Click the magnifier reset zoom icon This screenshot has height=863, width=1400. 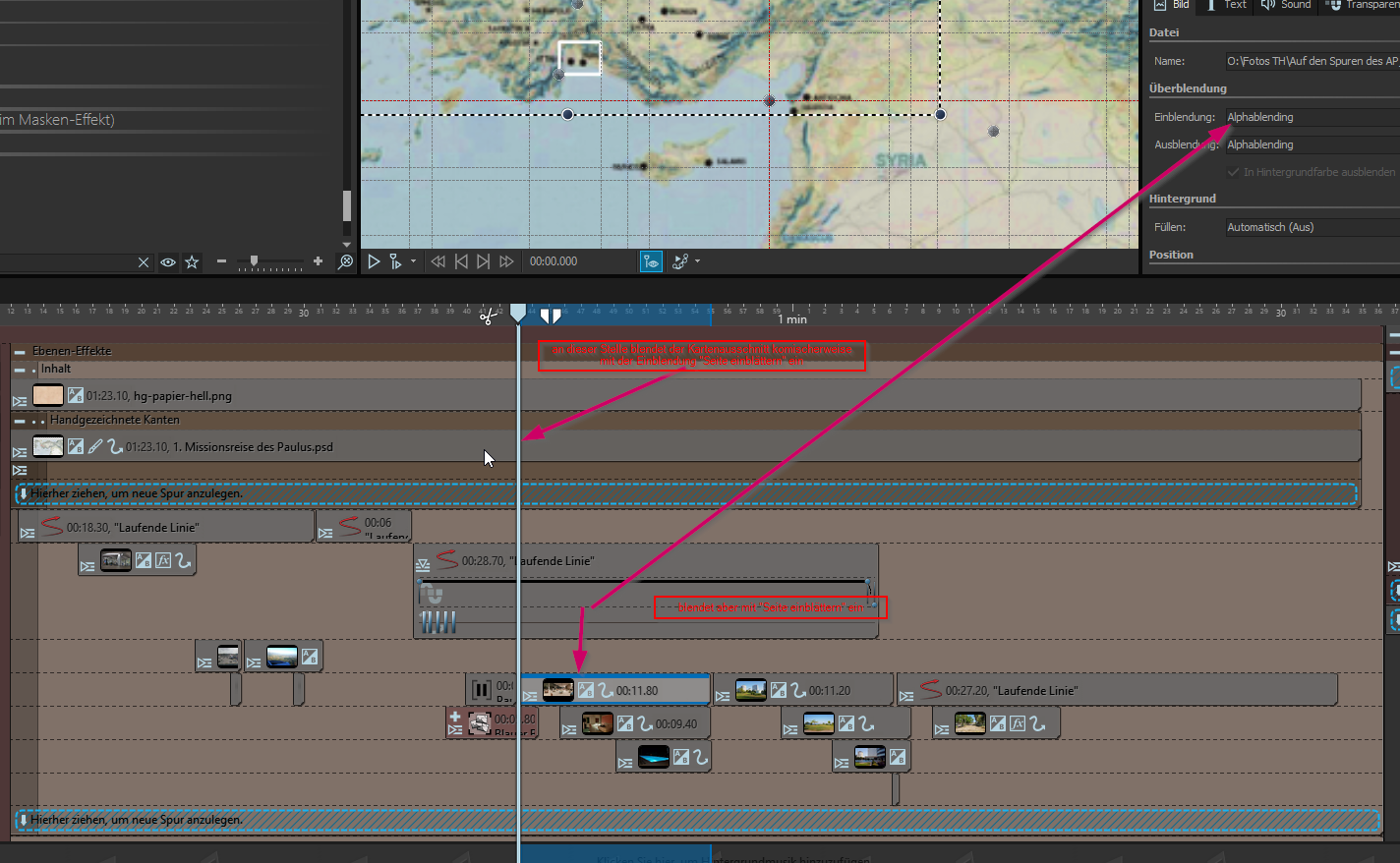point(345,262)
